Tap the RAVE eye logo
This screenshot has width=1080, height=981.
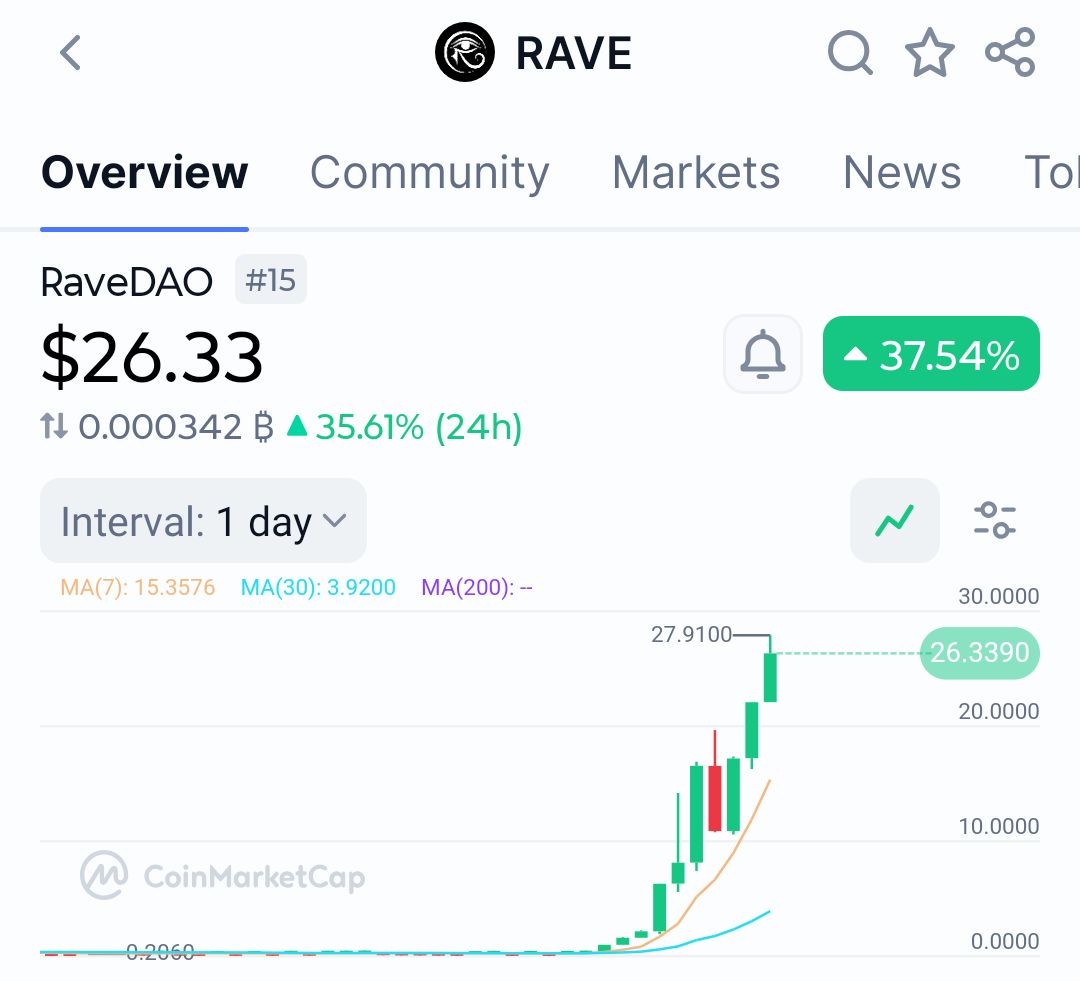[465, 52]
